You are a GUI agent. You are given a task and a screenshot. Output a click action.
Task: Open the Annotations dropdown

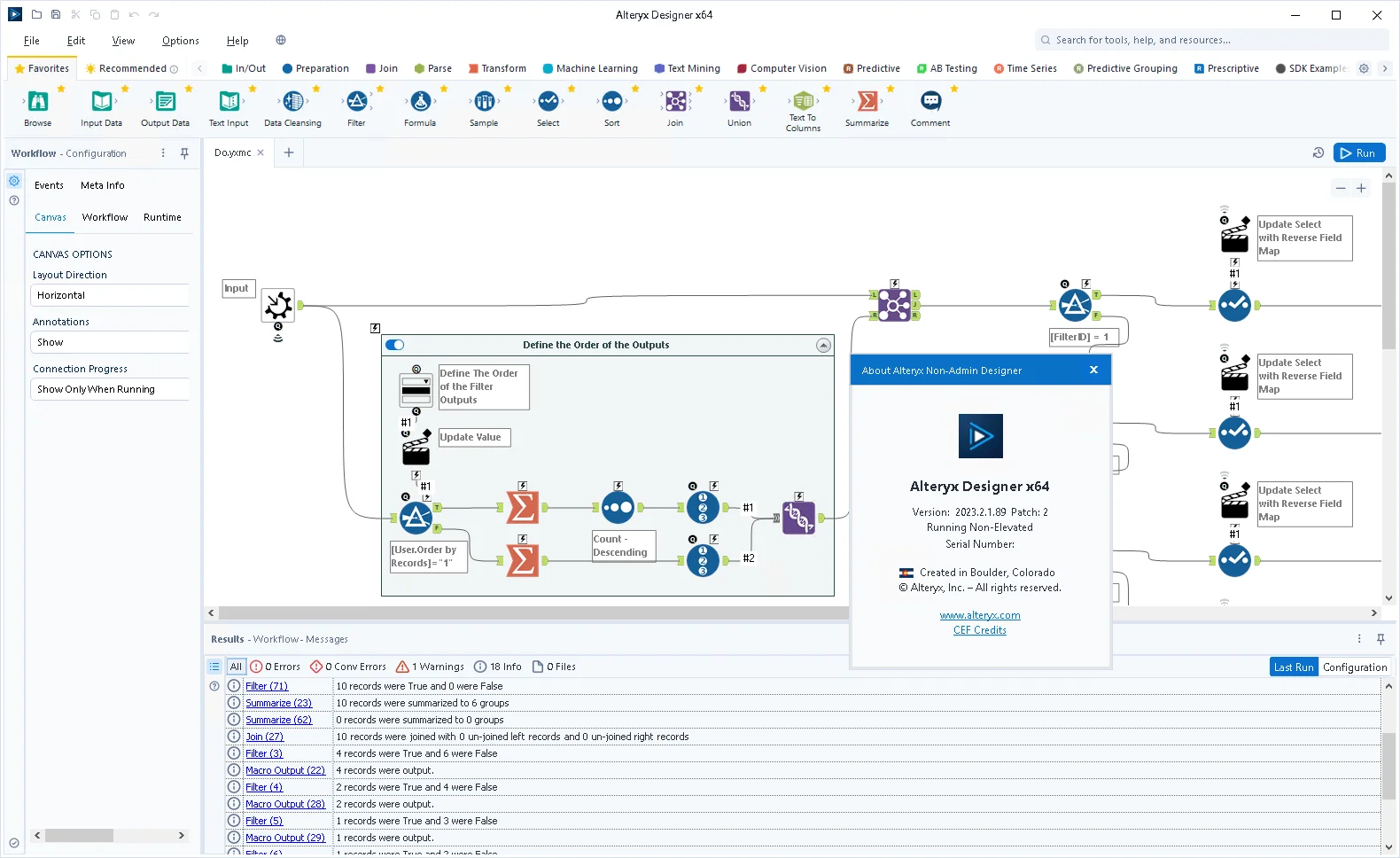click(111, 342)
